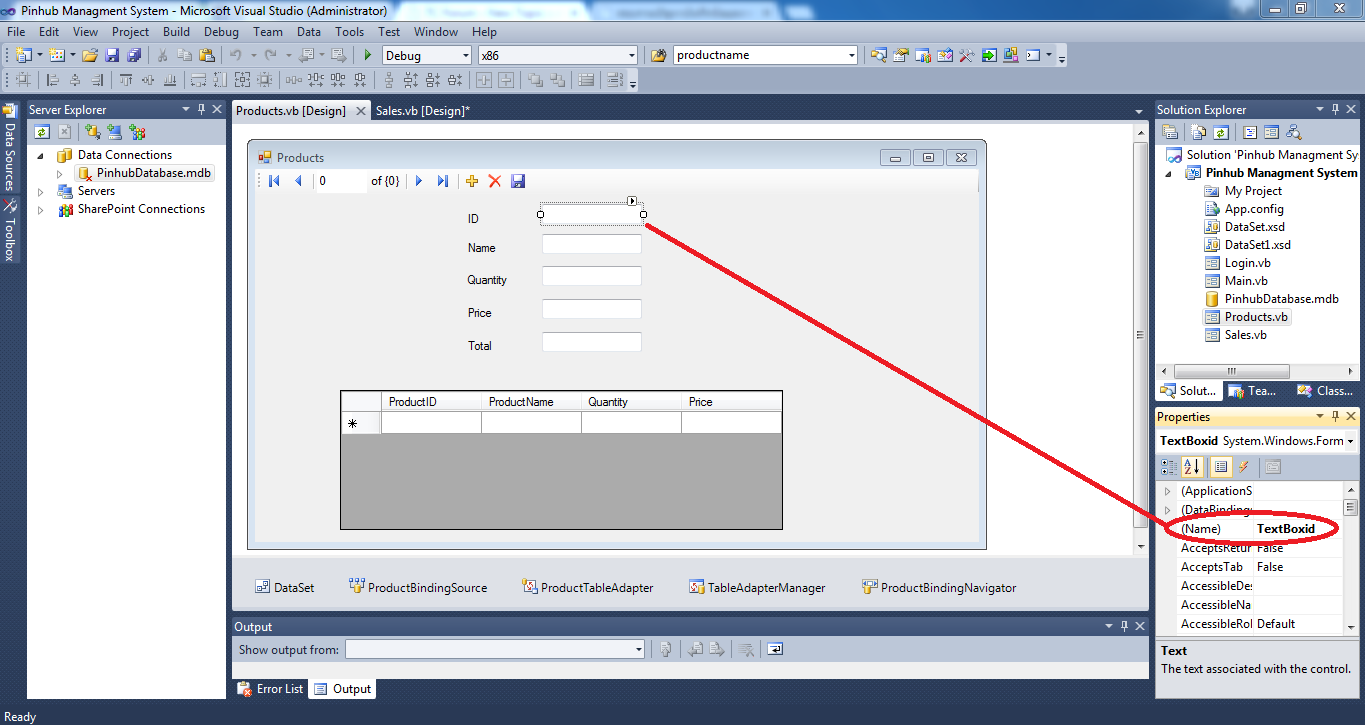
Task: Switch Properties to Categorized view
Action: click(x=1168, y=467)
